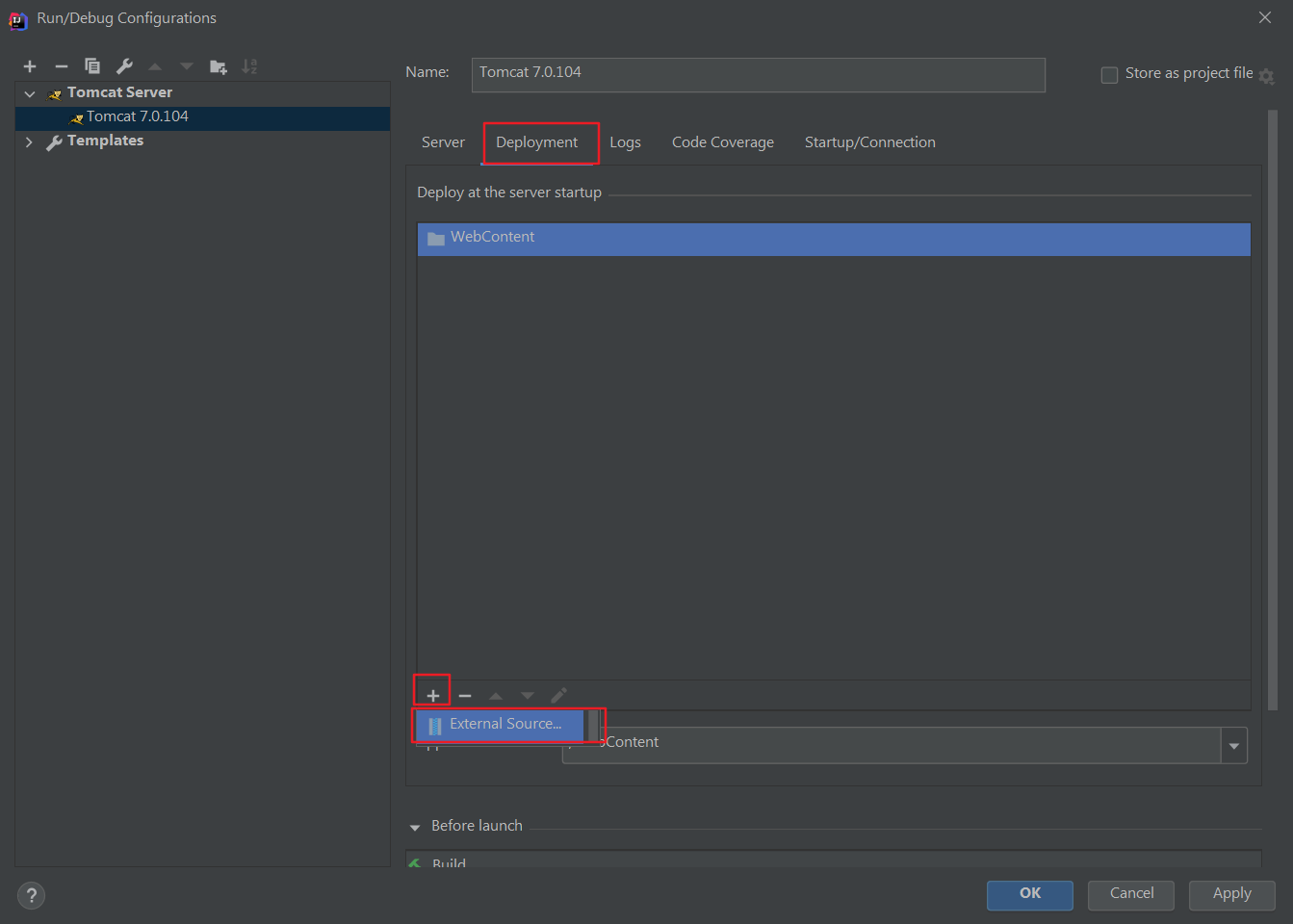Move configuration up in left toolbar
This screenshot has height=924, width=1293.
[x=155, y=66]
